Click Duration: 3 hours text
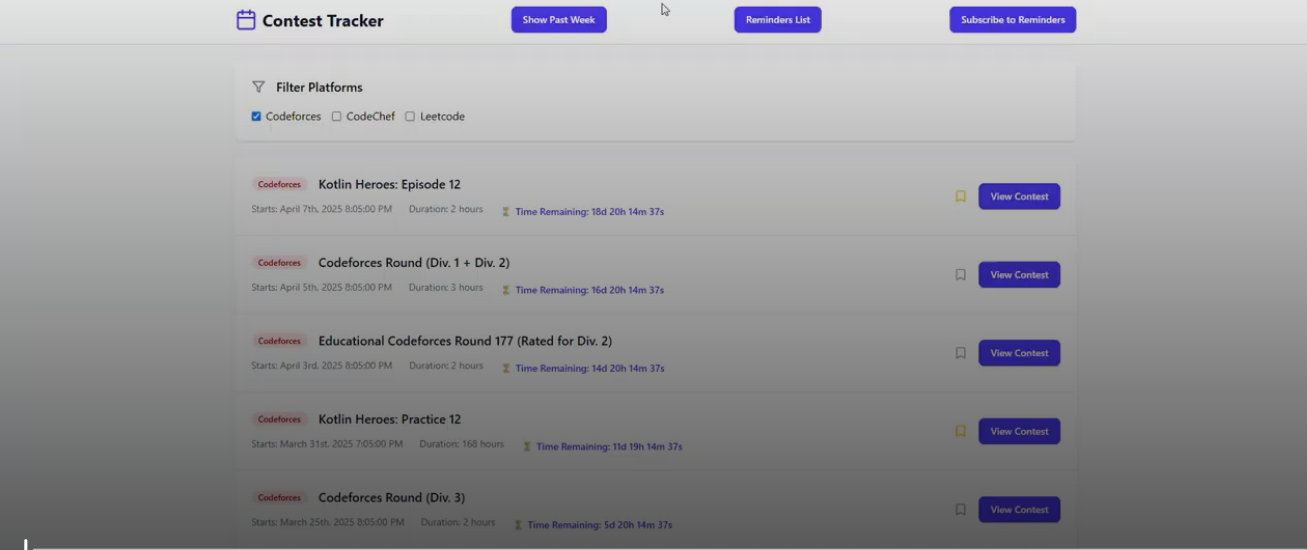Image resolution: width=1307 pixels, height=550 pixels. [x=446, y=287]
